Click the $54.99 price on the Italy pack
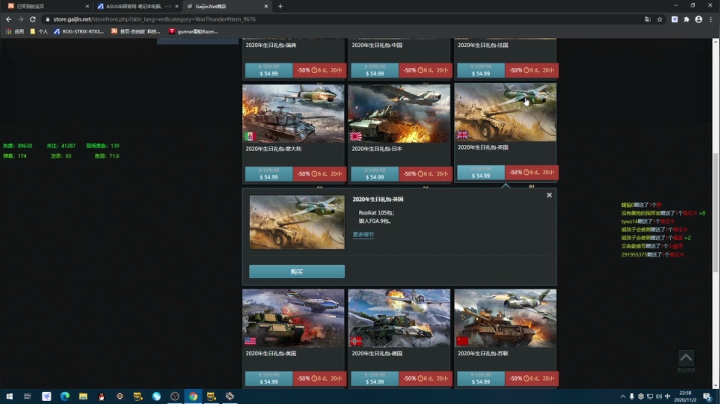The width and height of the screenshot is (720, 404). 269,174
